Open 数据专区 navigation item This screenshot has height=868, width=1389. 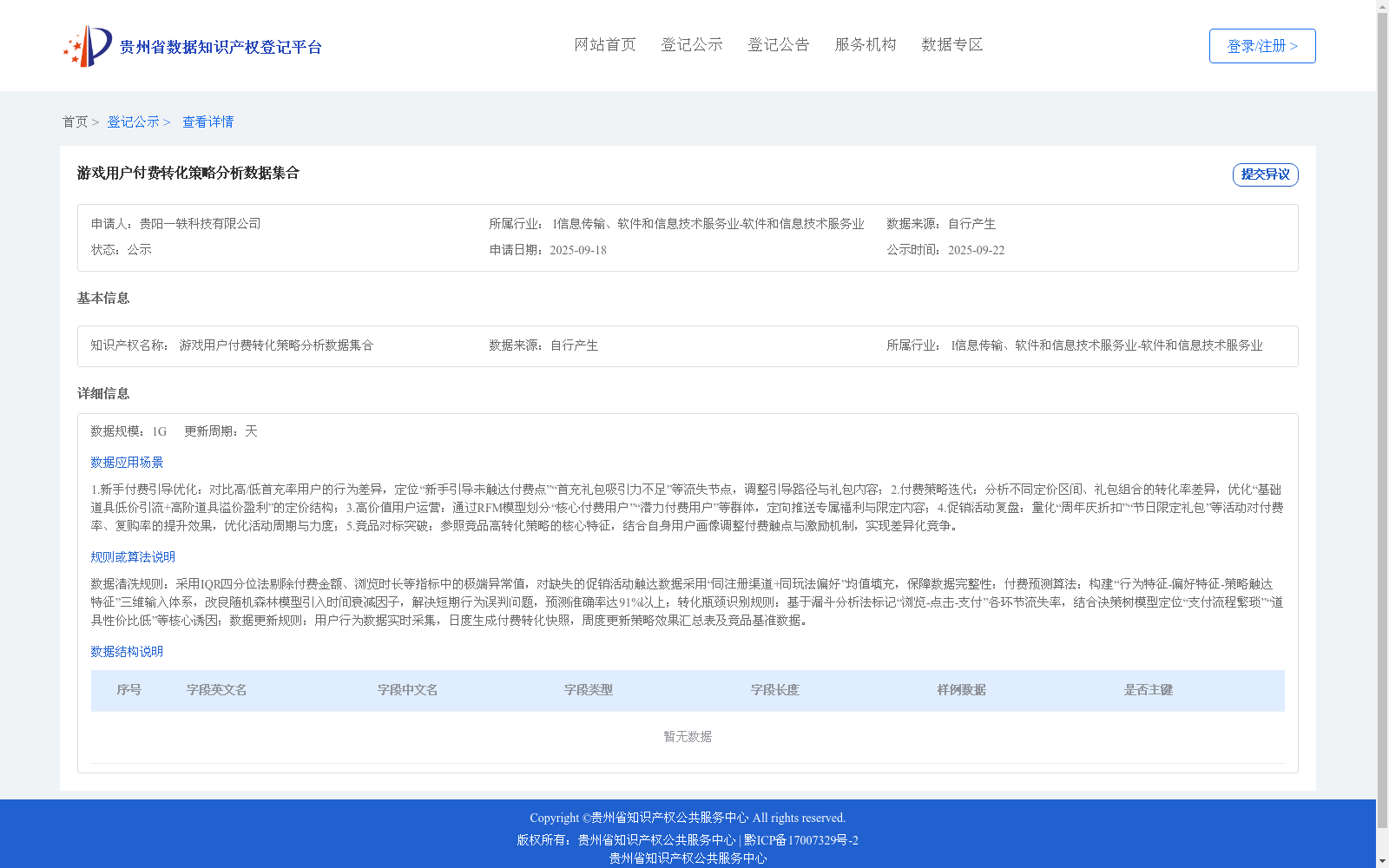coord(952,44)
